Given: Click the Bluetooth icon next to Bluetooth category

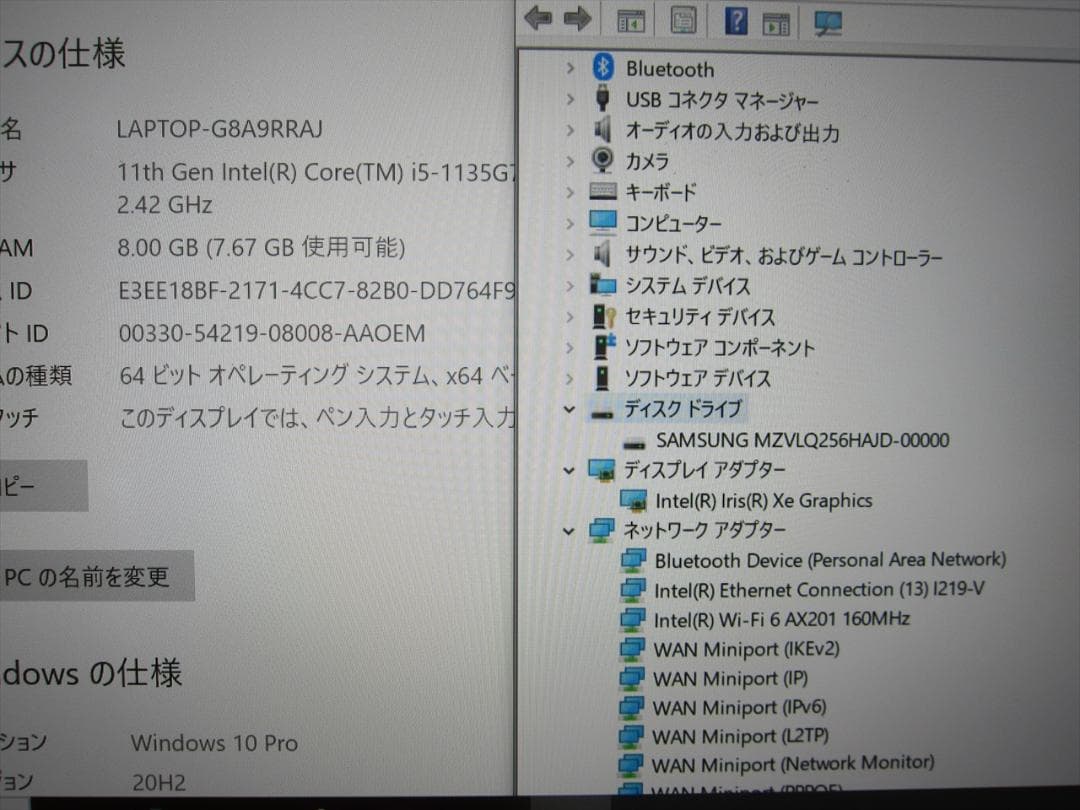Looking at the screenshot, I should pyautogui.click(x=604, y=69).
